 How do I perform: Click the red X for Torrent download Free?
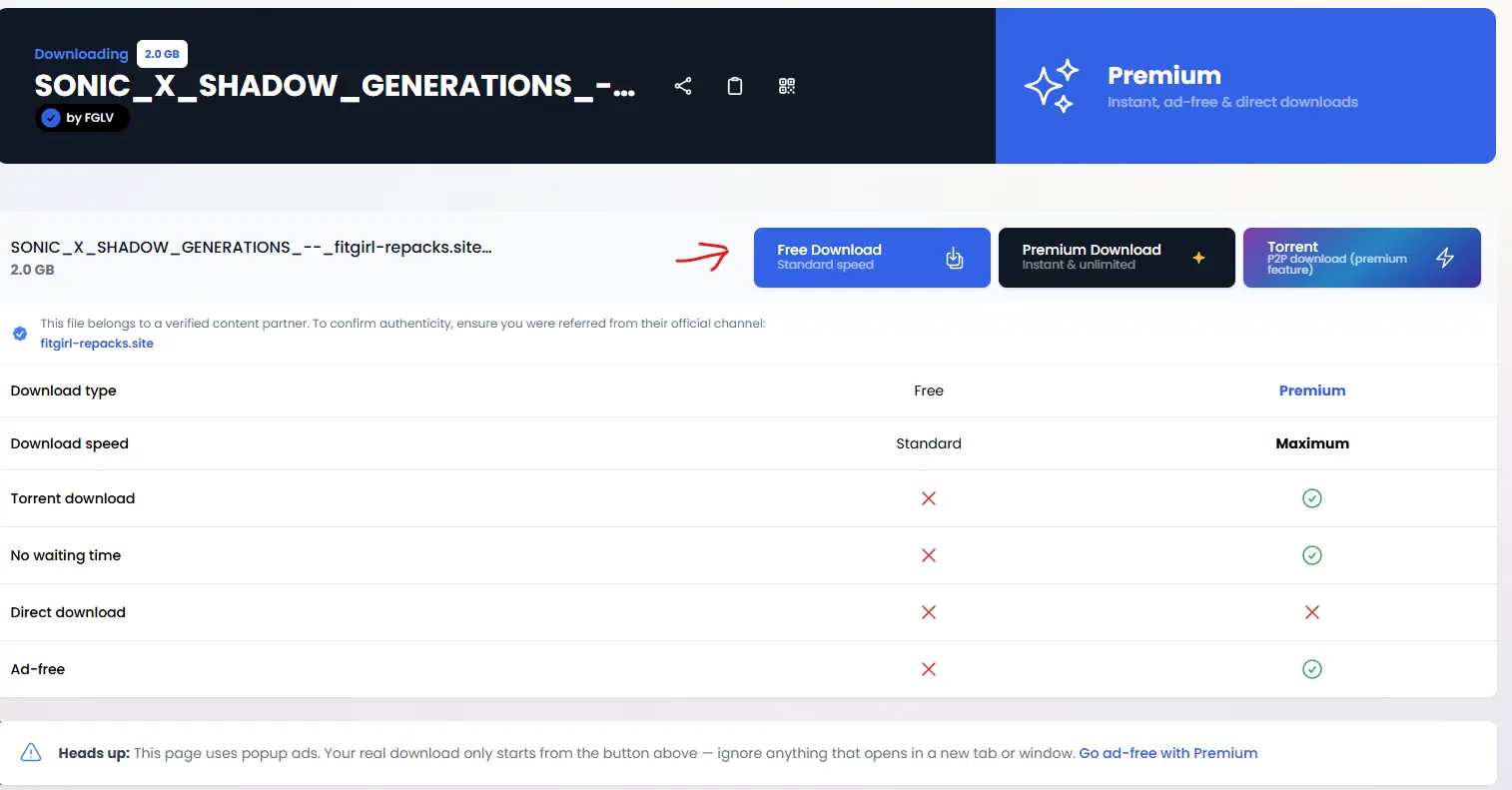point(929,498)
